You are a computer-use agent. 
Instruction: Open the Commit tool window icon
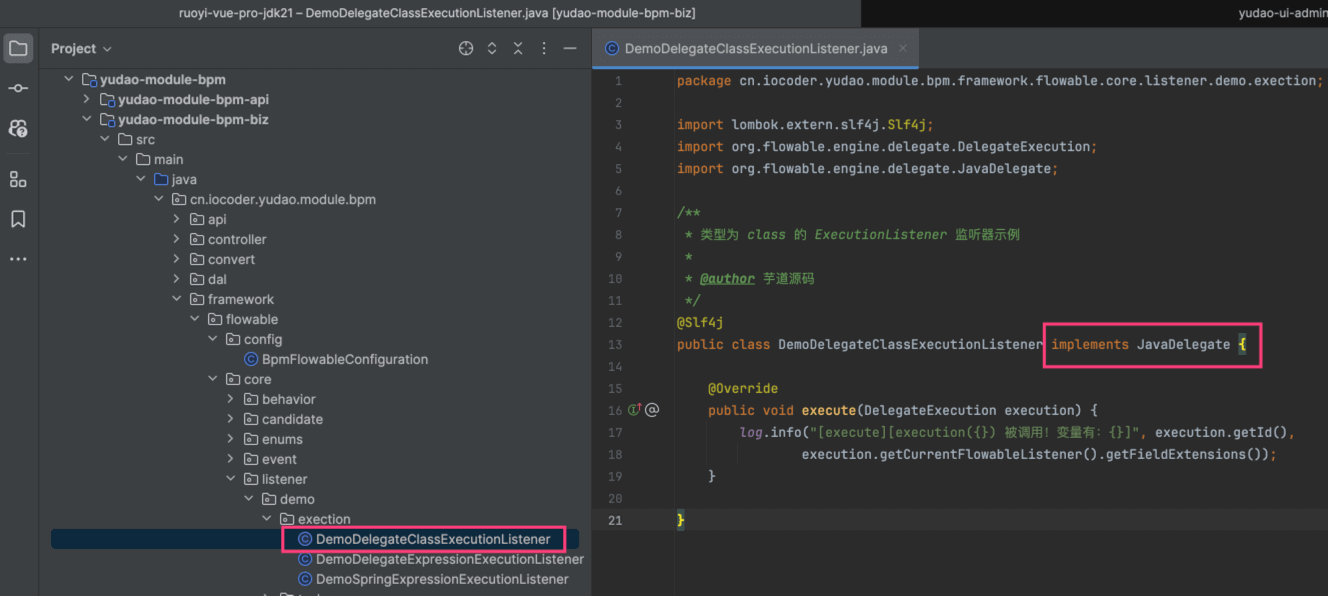click(18, 89)
